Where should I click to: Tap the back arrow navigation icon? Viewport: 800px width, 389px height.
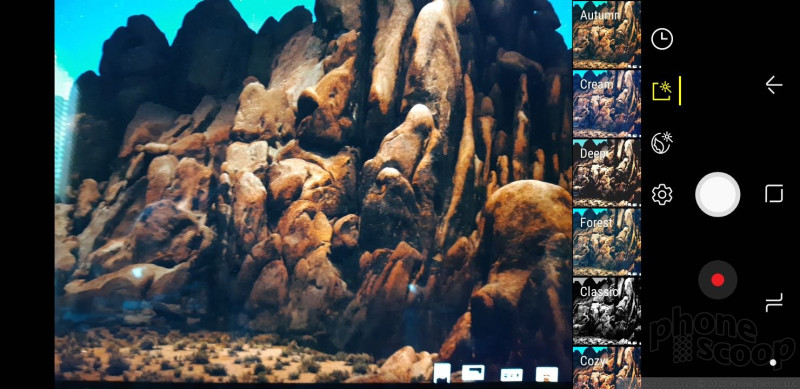click(x=774, y=85)
